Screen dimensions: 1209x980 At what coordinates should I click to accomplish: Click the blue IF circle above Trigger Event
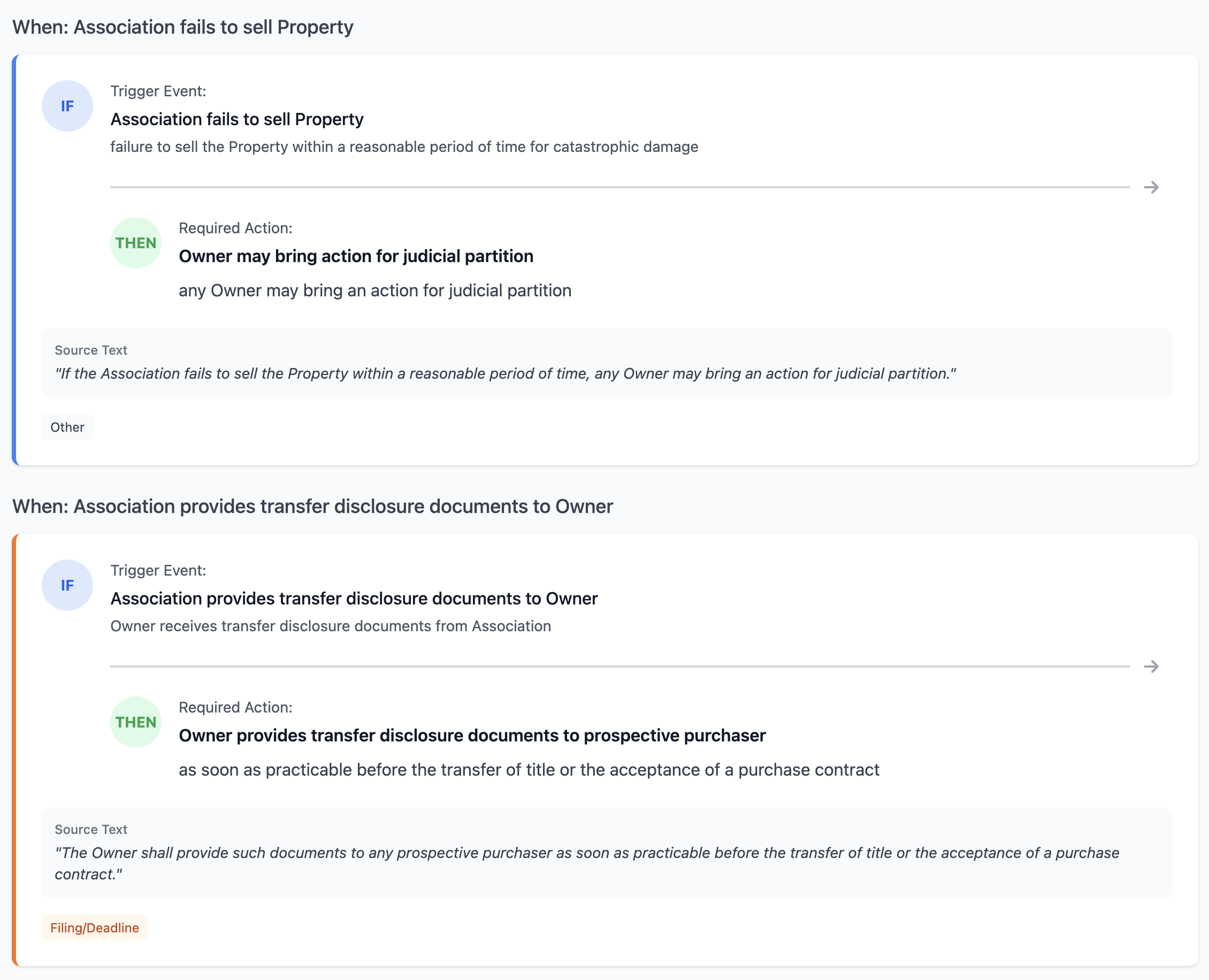point(67,105)
